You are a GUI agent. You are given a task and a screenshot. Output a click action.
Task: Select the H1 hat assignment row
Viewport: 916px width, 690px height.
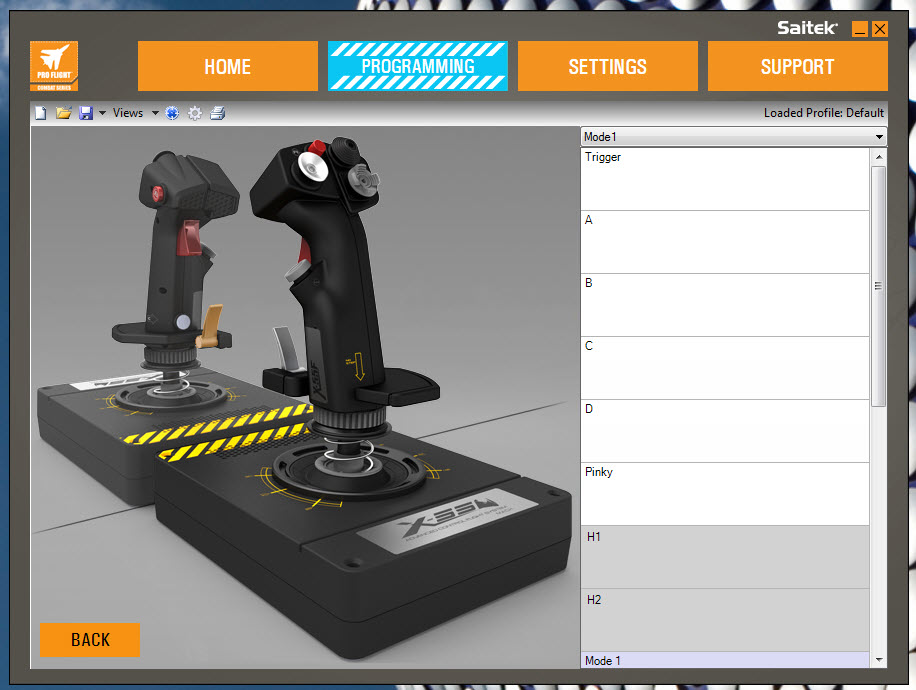tap(725, 557)
